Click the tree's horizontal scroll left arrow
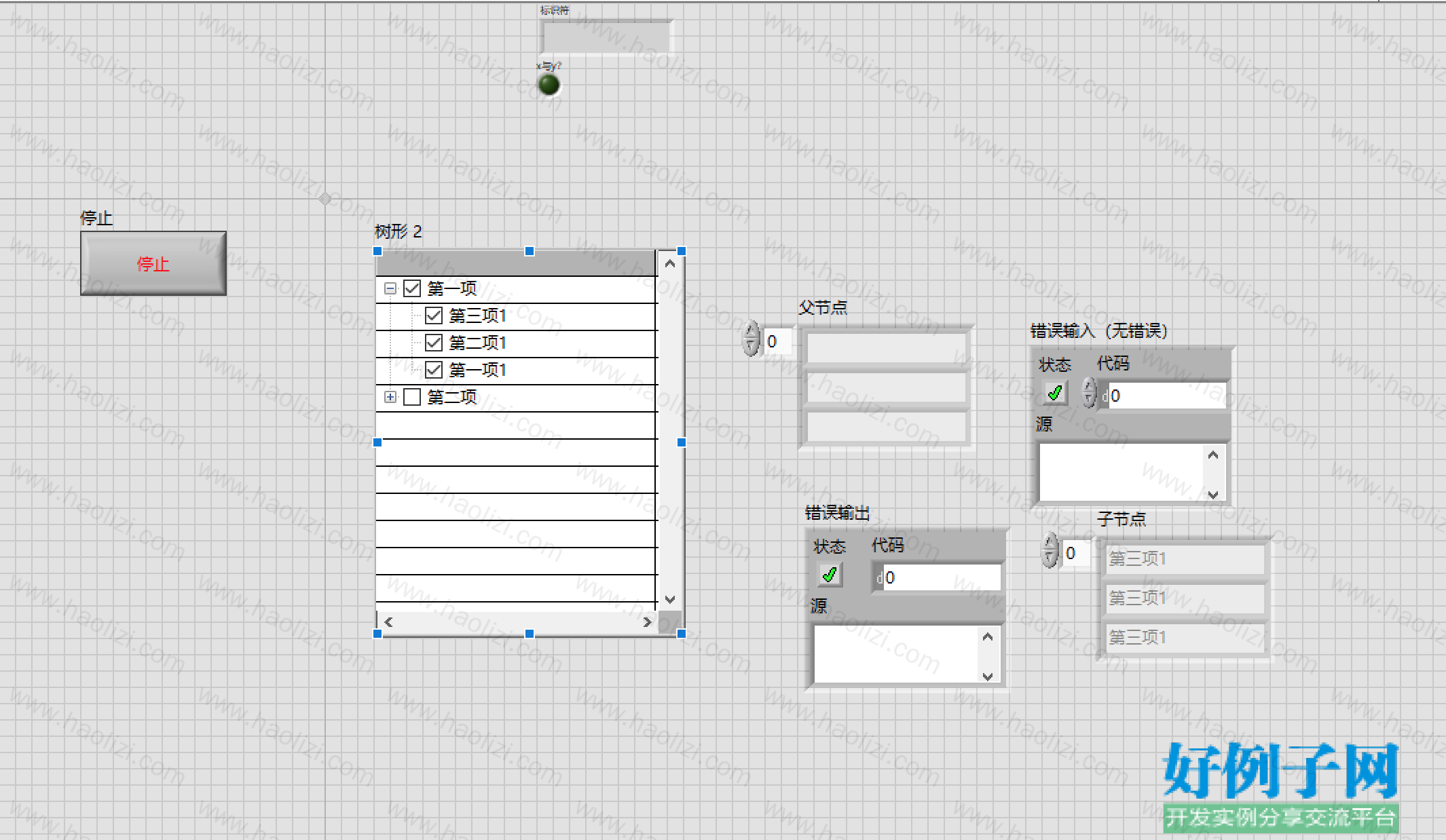The width and height of the screenshot is (1446, 840). [388, 622]
